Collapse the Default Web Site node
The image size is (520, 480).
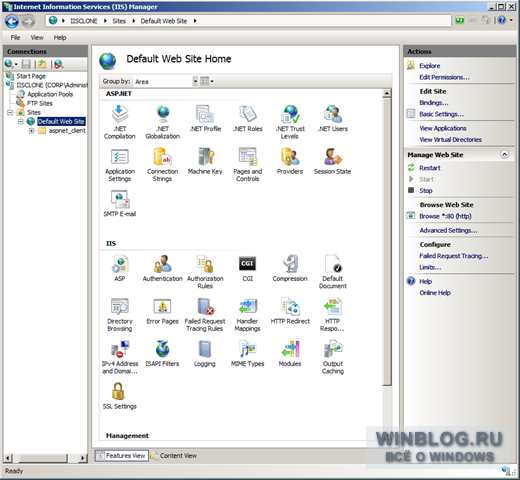pyautogui.click(x=21, y=121)
